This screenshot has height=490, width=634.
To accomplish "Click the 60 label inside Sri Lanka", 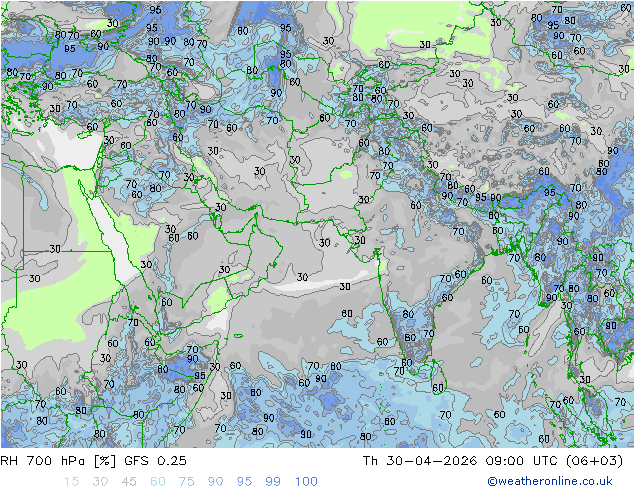I will (438, 388).
